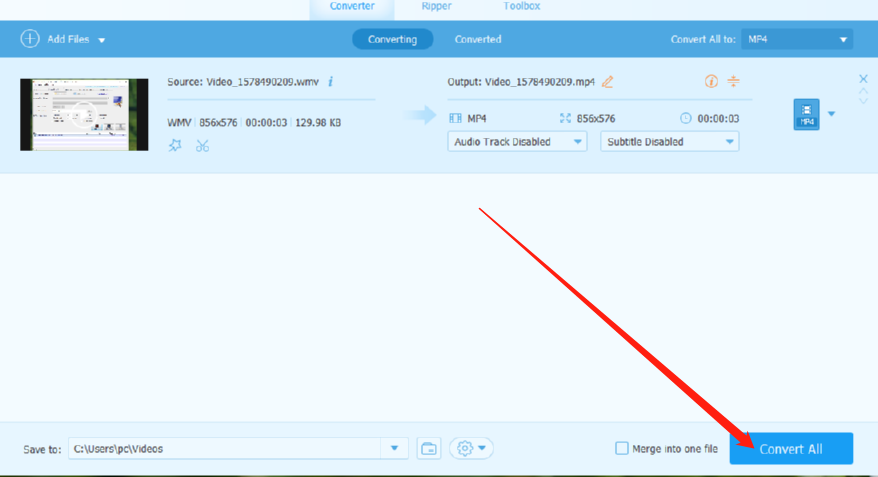The image size is (878, 477).
Task: Select the Converted tab
Action: click(x=478, y=39)
